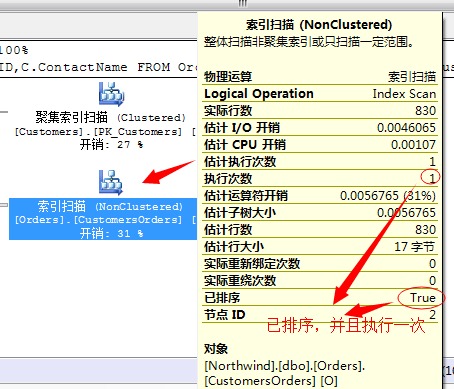This screenshot has width=454, height=389.
Task: Click the NonClustered Index Scan operator icon
Action: click(x=111, y=182)
